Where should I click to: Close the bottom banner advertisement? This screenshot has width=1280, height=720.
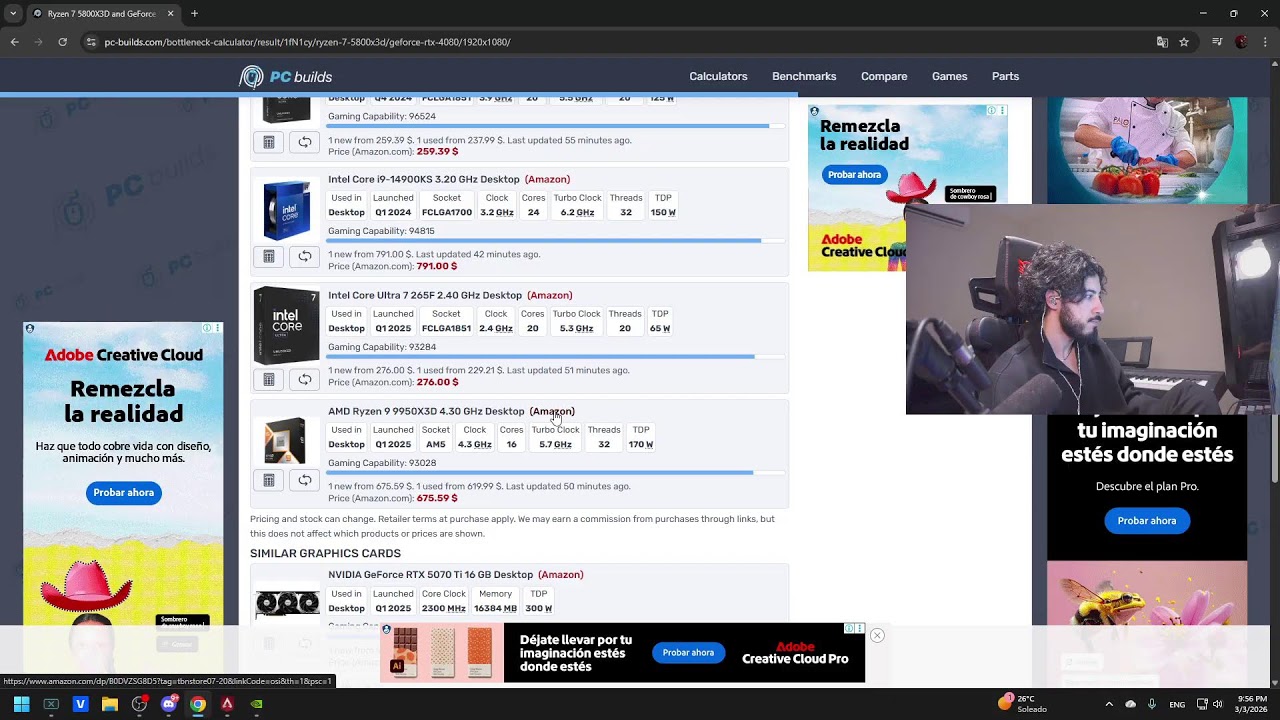877,636
